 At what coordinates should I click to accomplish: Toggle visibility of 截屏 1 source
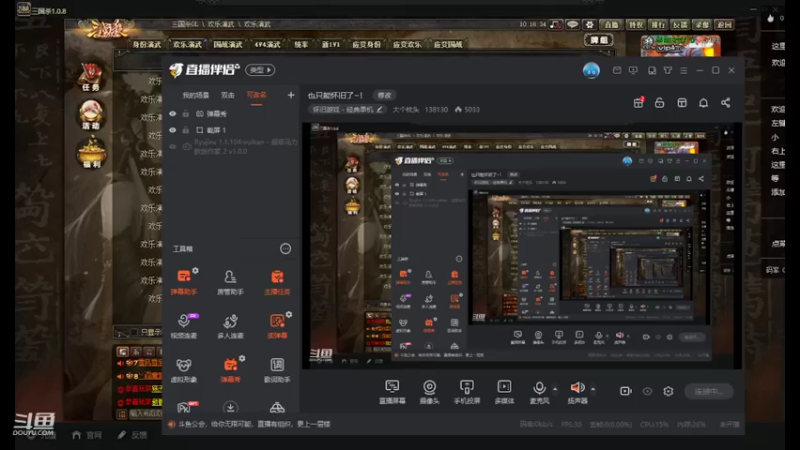(x=173, y=130)
